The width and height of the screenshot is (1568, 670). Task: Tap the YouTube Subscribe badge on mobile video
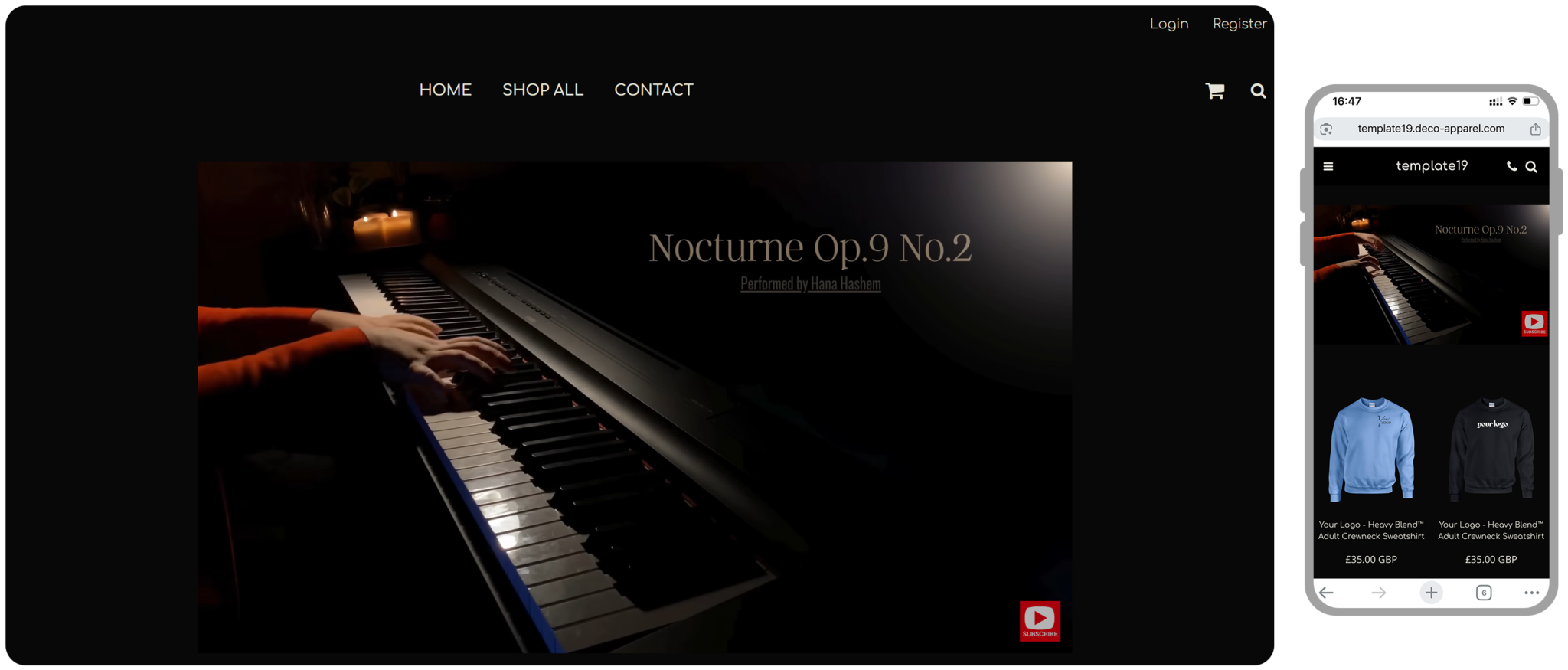click(1534, 324)
